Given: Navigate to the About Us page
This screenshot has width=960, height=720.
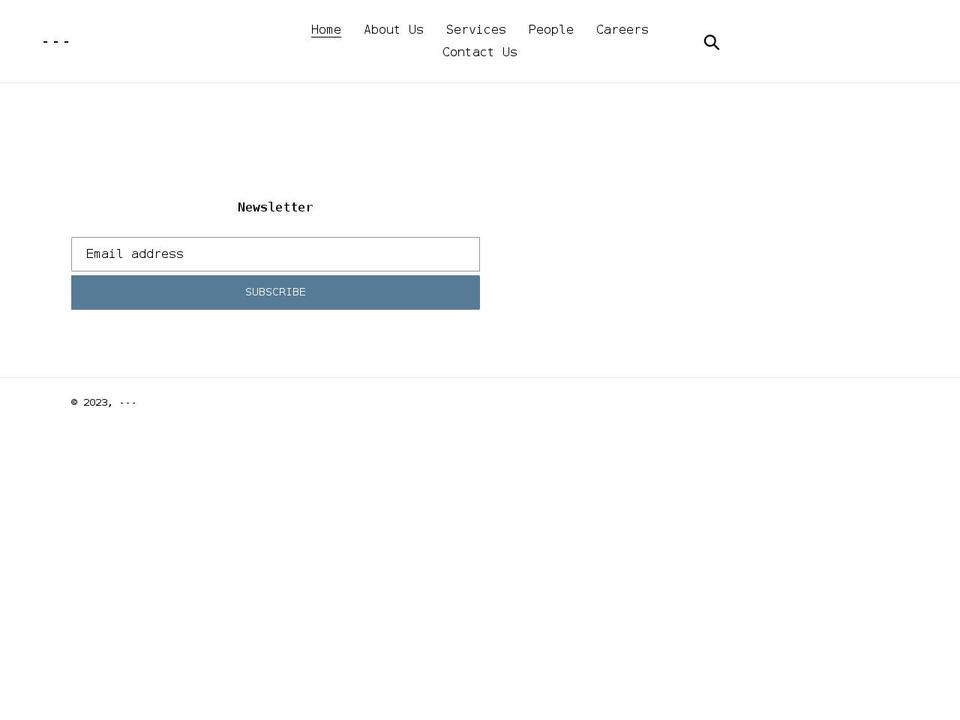Looking at the screenshot, I should pyautogui.click(x=393, y=29).
